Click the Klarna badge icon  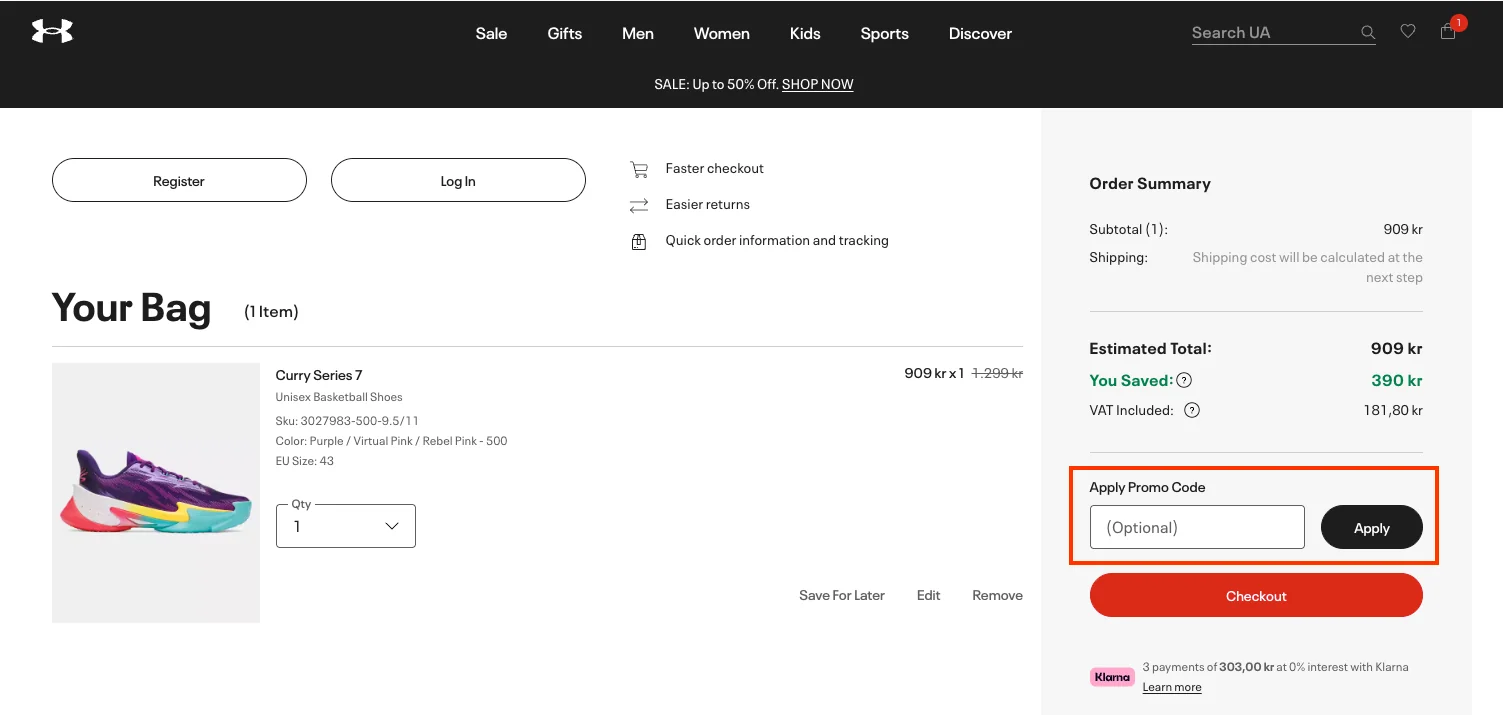coord(1112,677)
